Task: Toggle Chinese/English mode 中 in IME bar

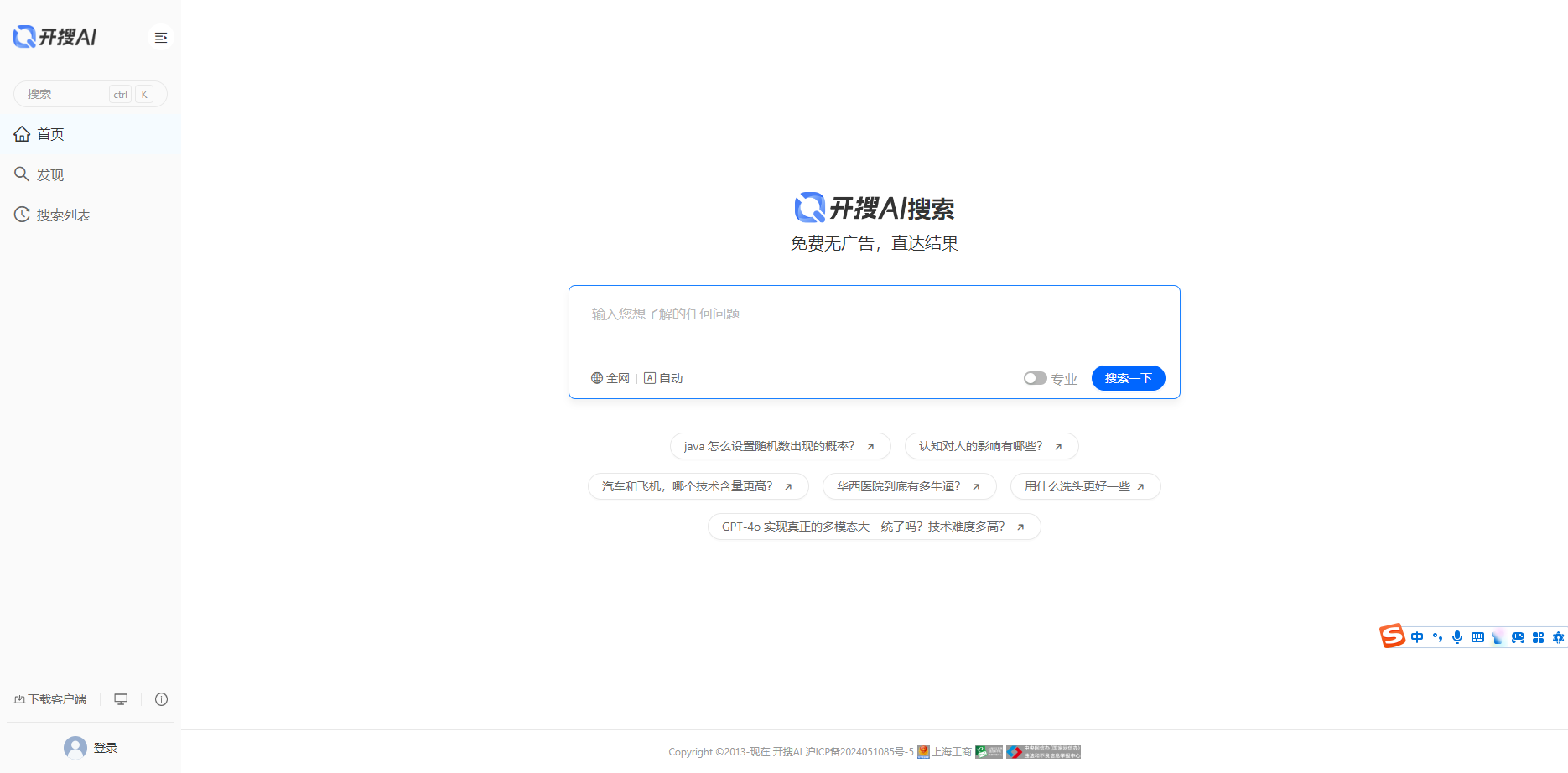Action: (x=1417, y=637)
